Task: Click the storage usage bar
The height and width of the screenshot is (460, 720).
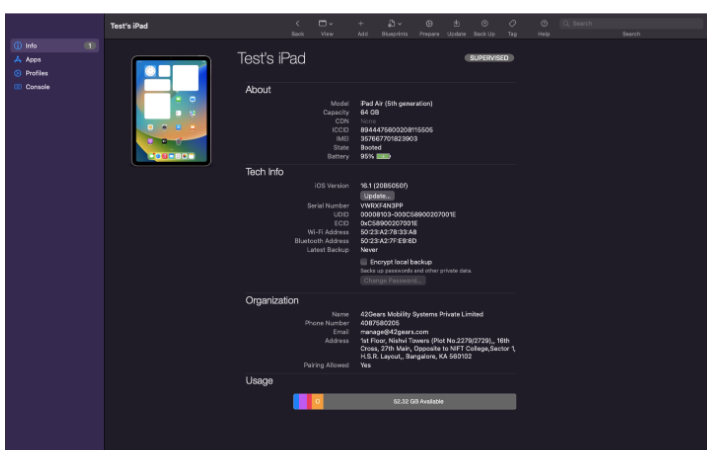Action: (405, 401)
